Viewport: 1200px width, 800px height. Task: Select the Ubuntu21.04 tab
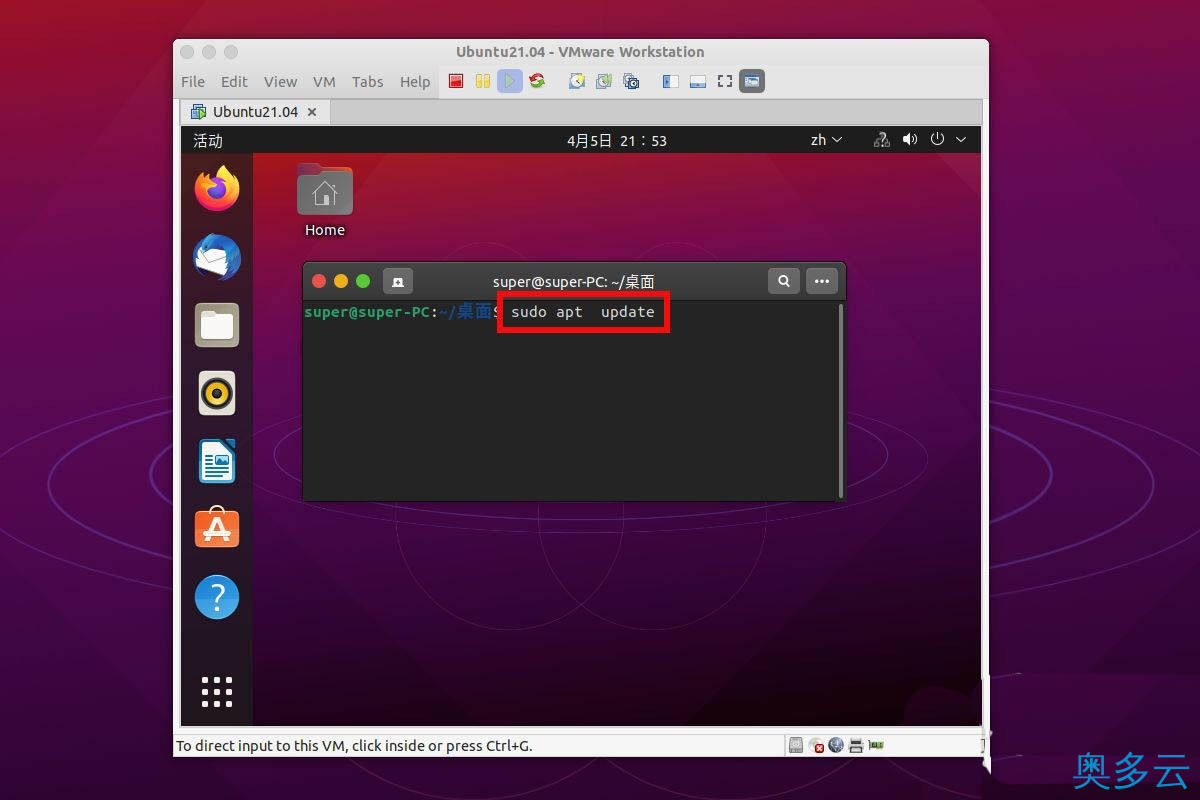(x=253, y=112)
